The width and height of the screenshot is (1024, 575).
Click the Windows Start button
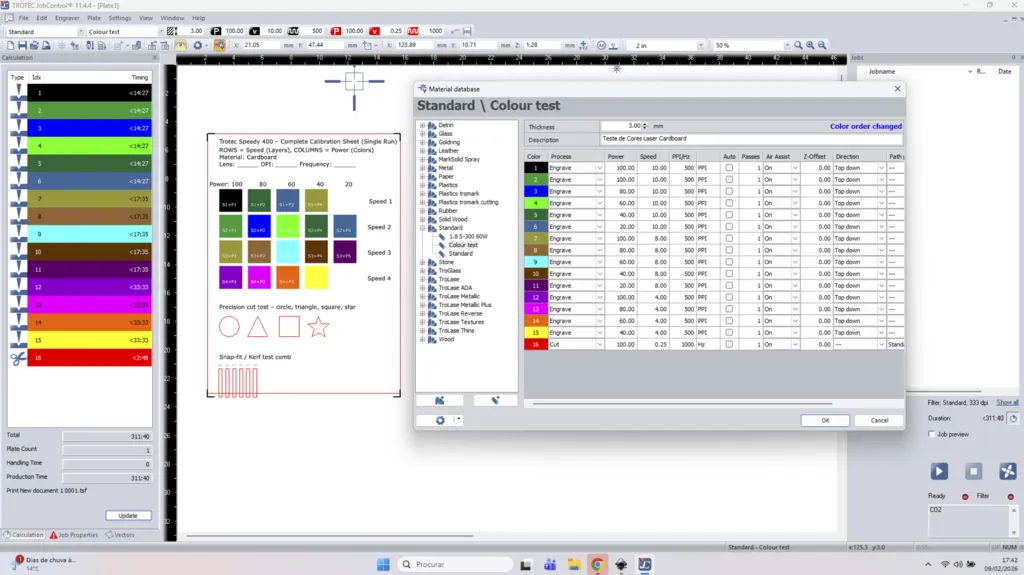(383, 565)
